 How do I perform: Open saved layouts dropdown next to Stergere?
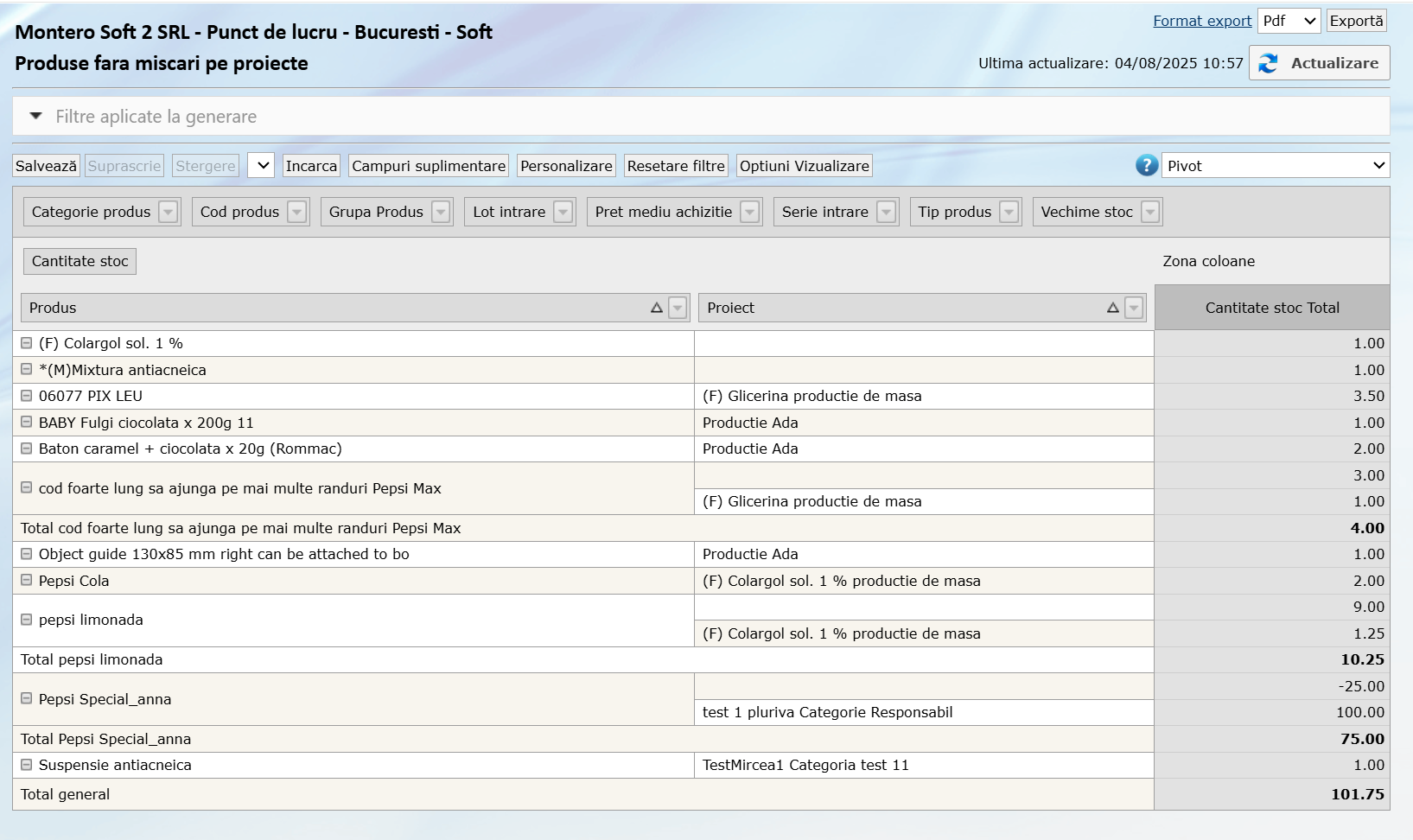pyautogui.click(x=261, y=166)
